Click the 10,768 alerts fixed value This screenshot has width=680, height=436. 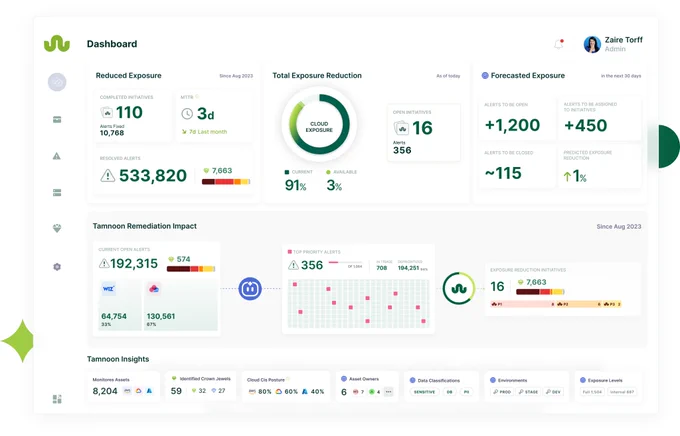pyautogui.click(x=112, y=133)
